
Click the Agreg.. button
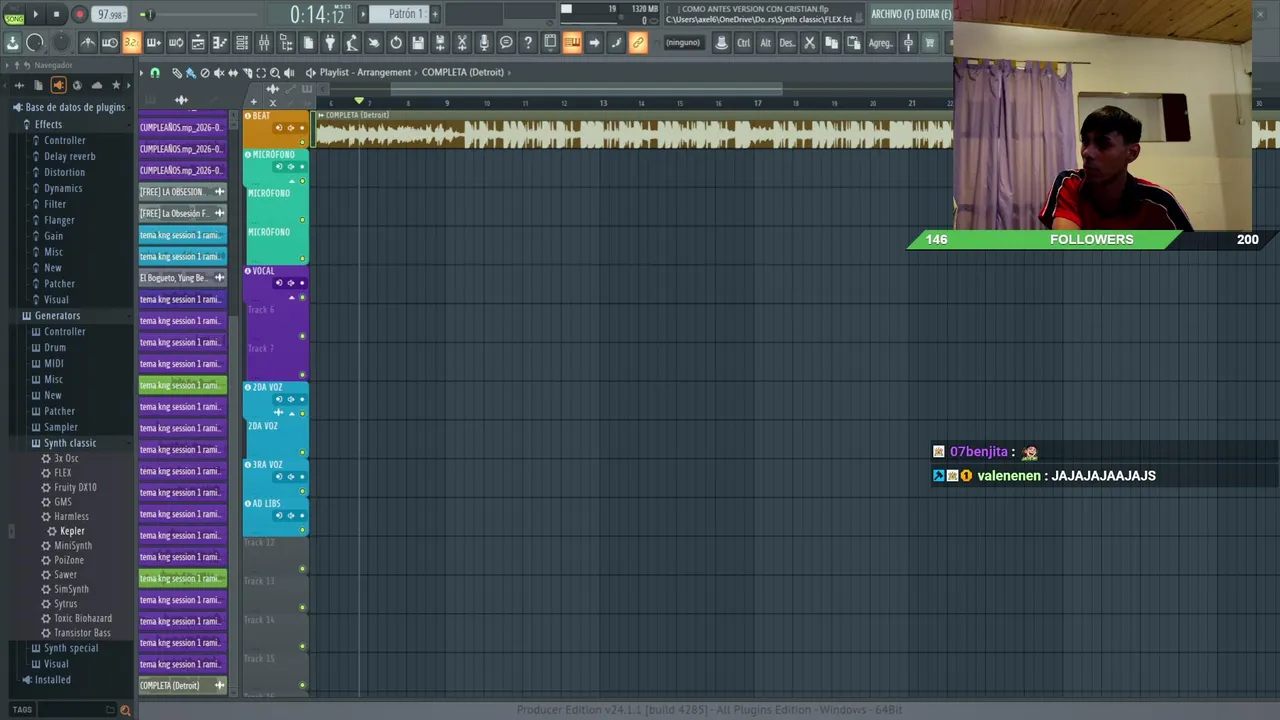(881, 43)
